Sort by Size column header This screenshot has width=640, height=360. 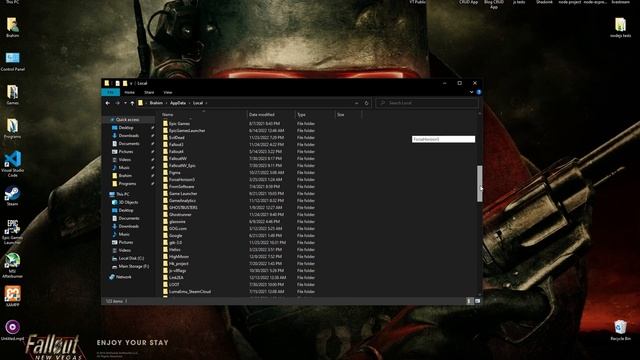[348, 115]
